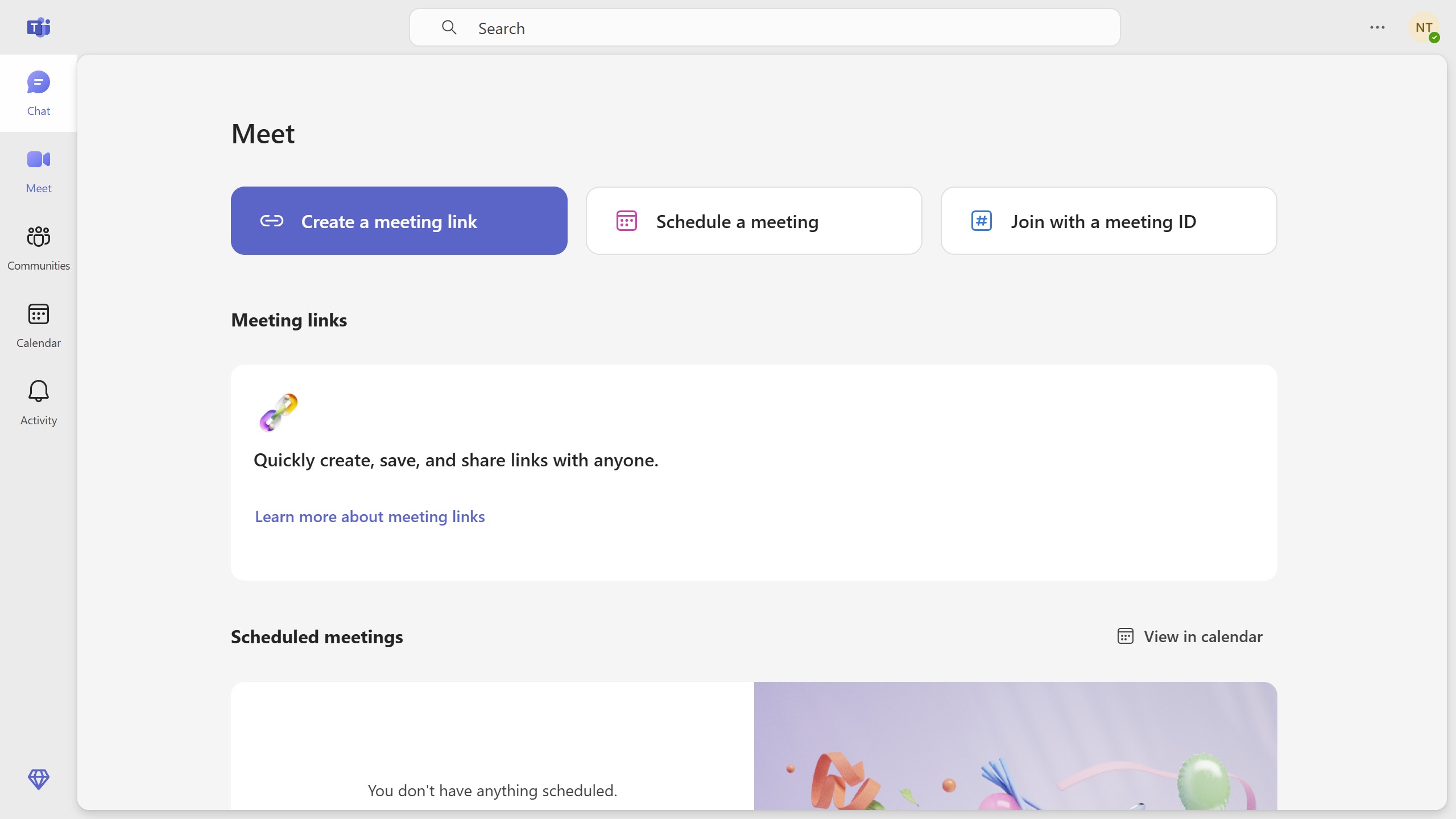Click the Microsoft Teams logo
The height and width of the screenshot is (819, 1456).
tap(38, 27)
